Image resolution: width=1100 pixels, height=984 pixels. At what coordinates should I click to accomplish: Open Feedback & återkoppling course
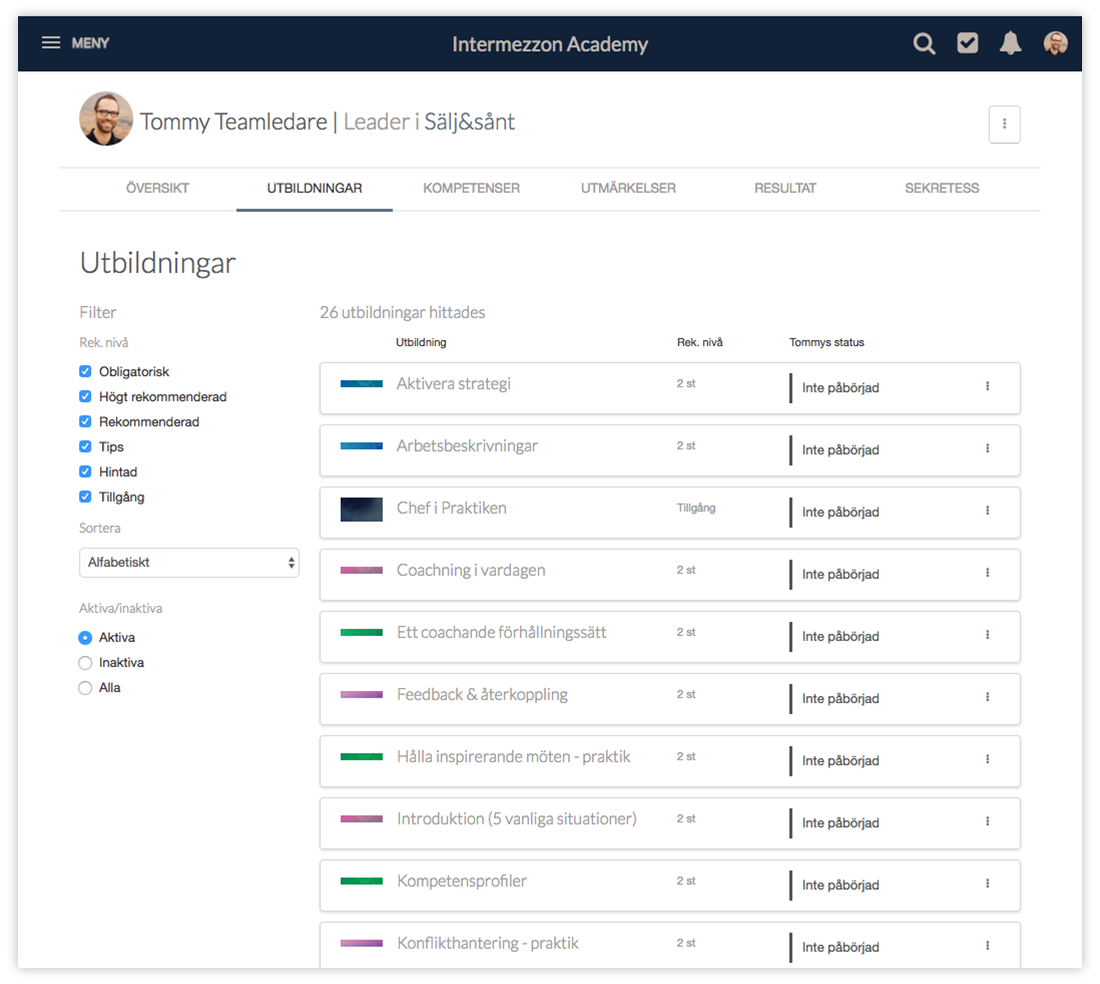(483, 694)
